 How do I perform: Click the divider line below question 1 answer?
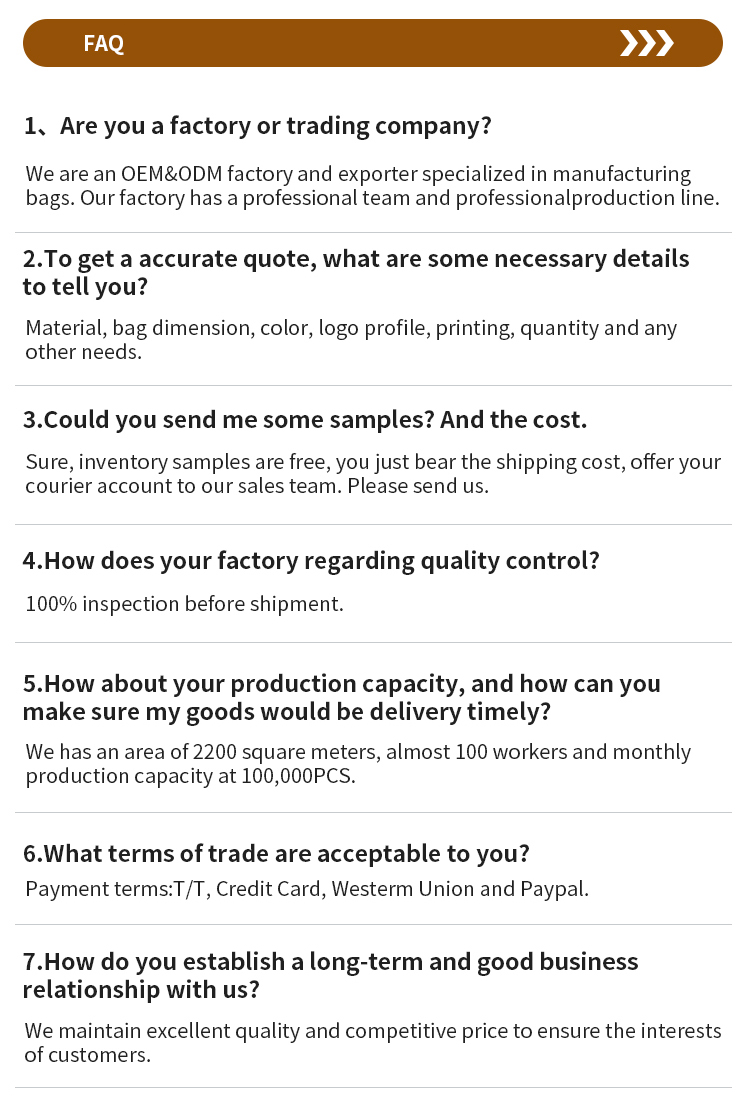(x=373, y=232)
